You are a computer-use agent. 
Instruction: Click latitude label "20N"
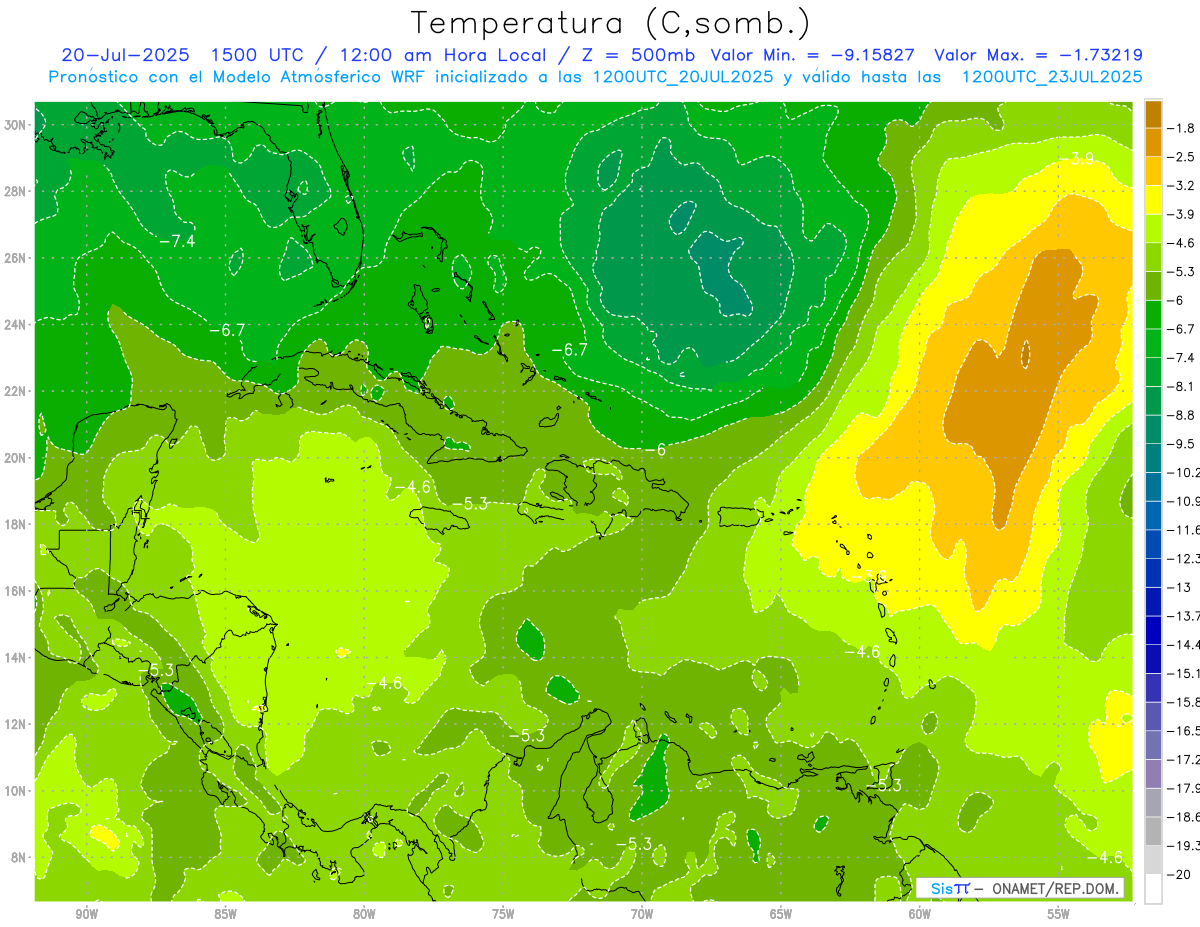[16, 458]
